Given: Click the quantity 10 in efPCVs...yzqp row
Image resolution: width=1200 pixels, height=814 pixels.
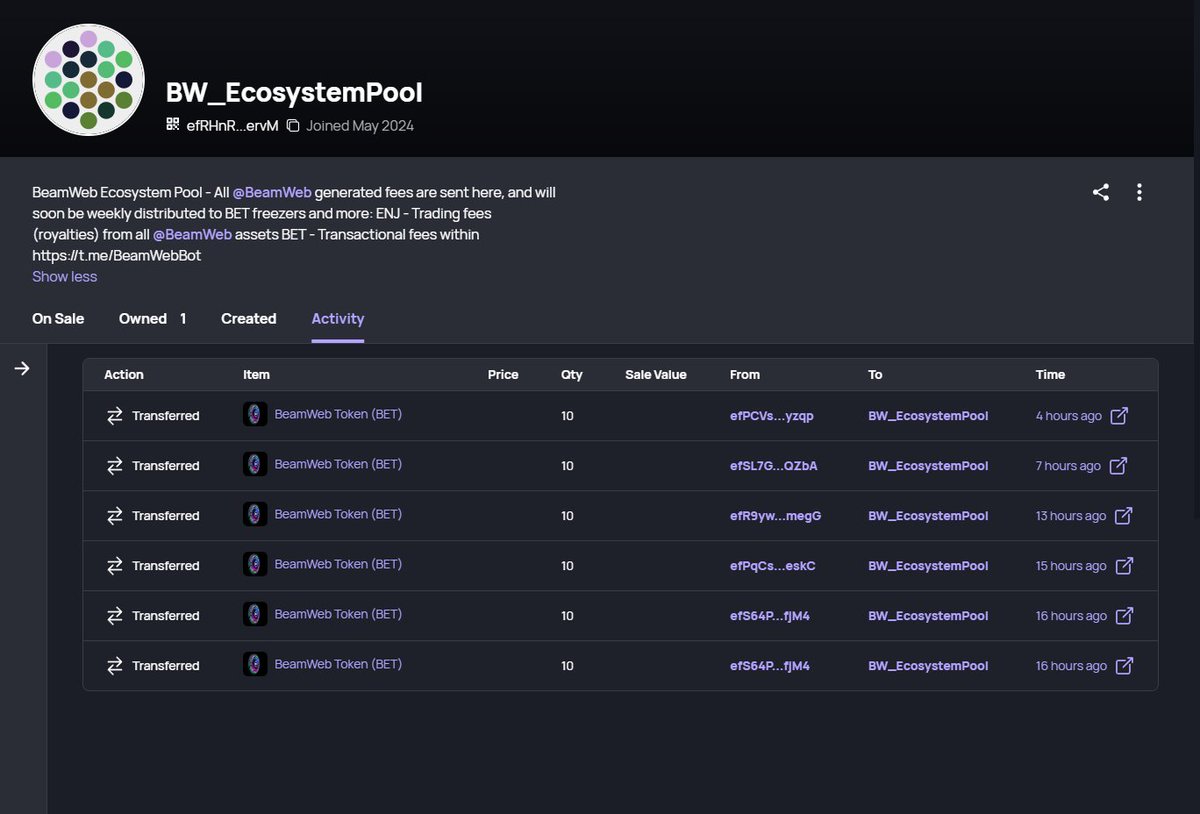Looking at the screenshot, I should tap(567, 415).
